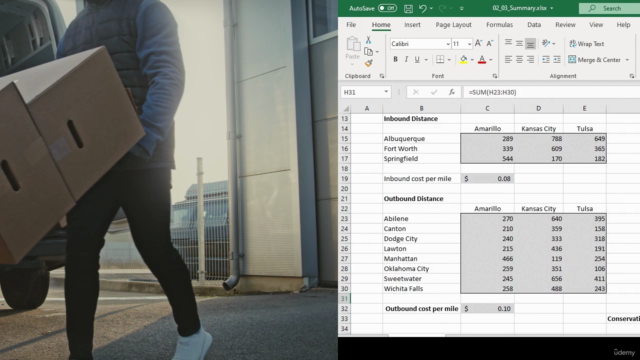Open the Name Box dropdown arrow
Screen dimensions: 640x360
386,92
